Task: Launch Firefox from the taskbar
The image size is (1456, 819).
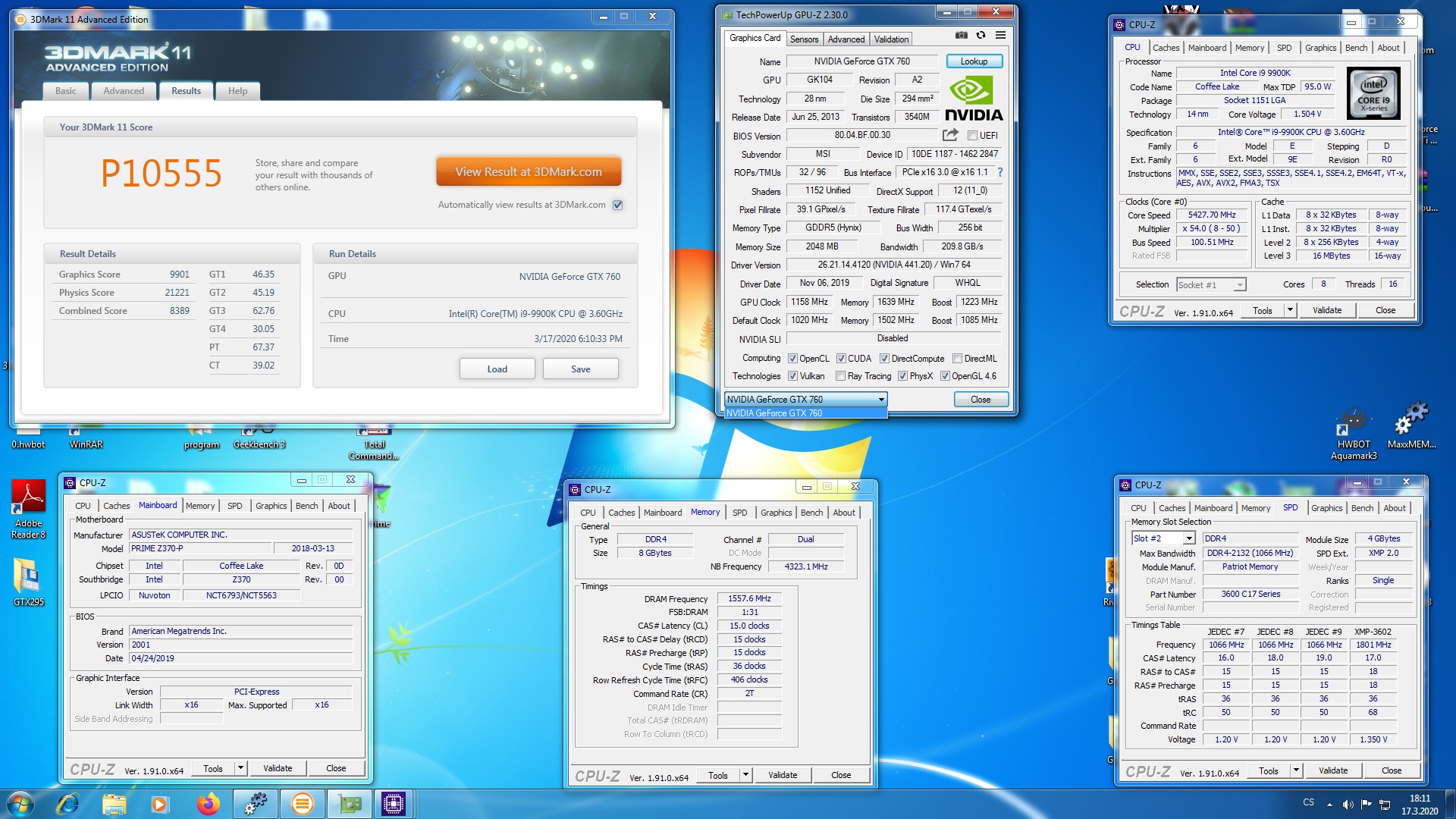Action: tap(208, 804)
